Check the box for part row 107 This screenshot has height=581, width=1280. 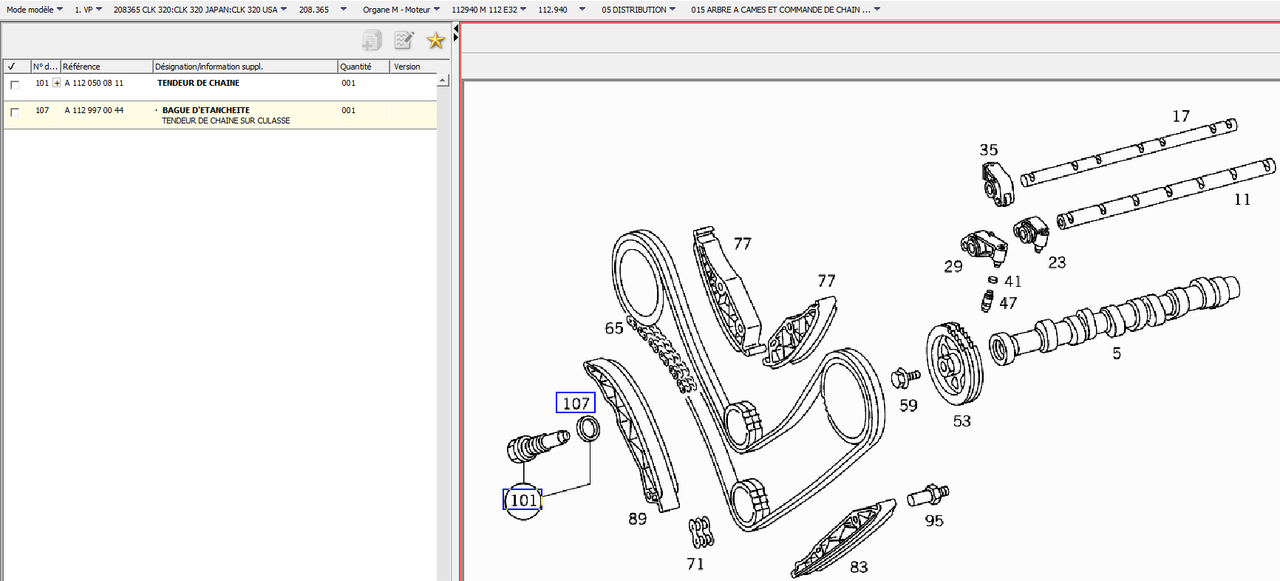(x=14, y=113)
